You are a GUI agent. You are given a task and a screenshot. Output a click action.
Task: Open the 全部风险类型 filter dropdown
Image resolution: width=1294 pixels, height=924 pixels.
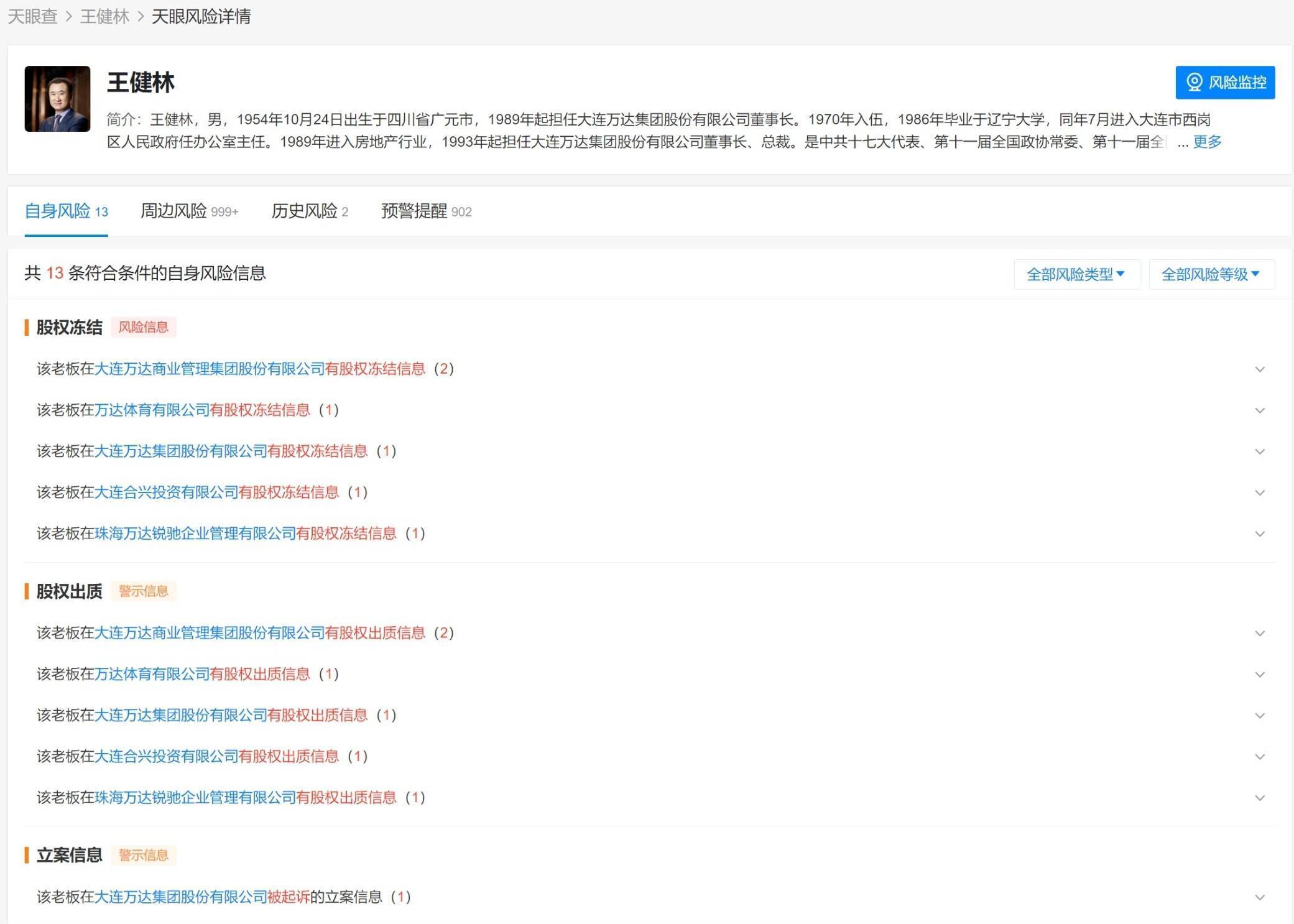click(1076, 274)
